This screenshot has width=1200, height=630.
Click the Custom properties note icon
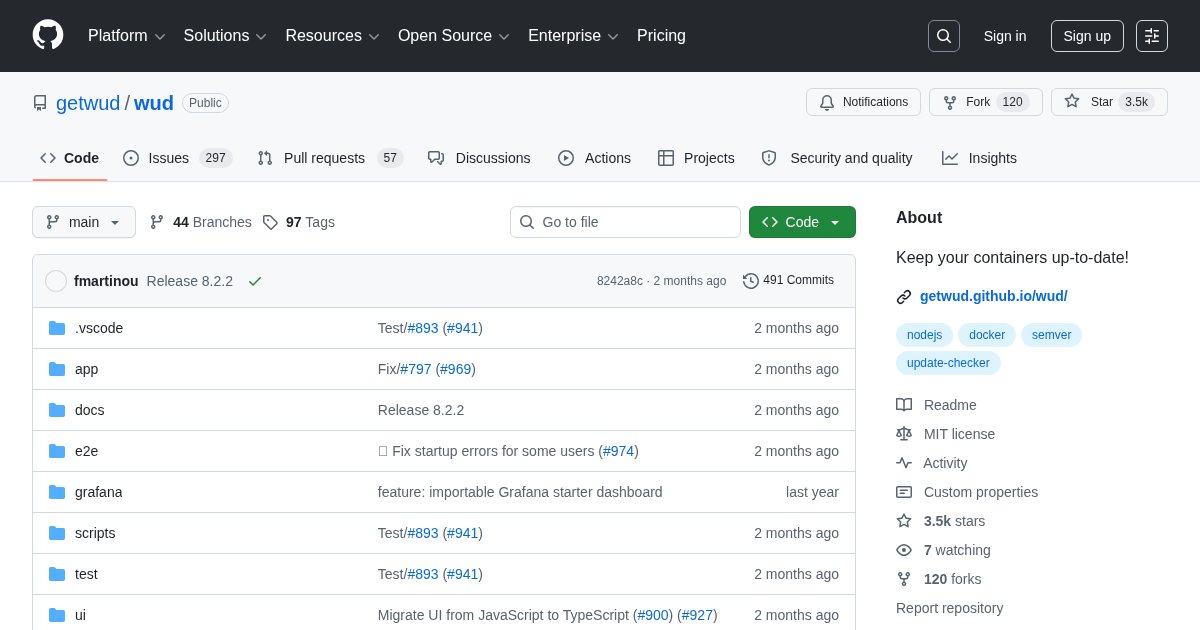(904, 492)
